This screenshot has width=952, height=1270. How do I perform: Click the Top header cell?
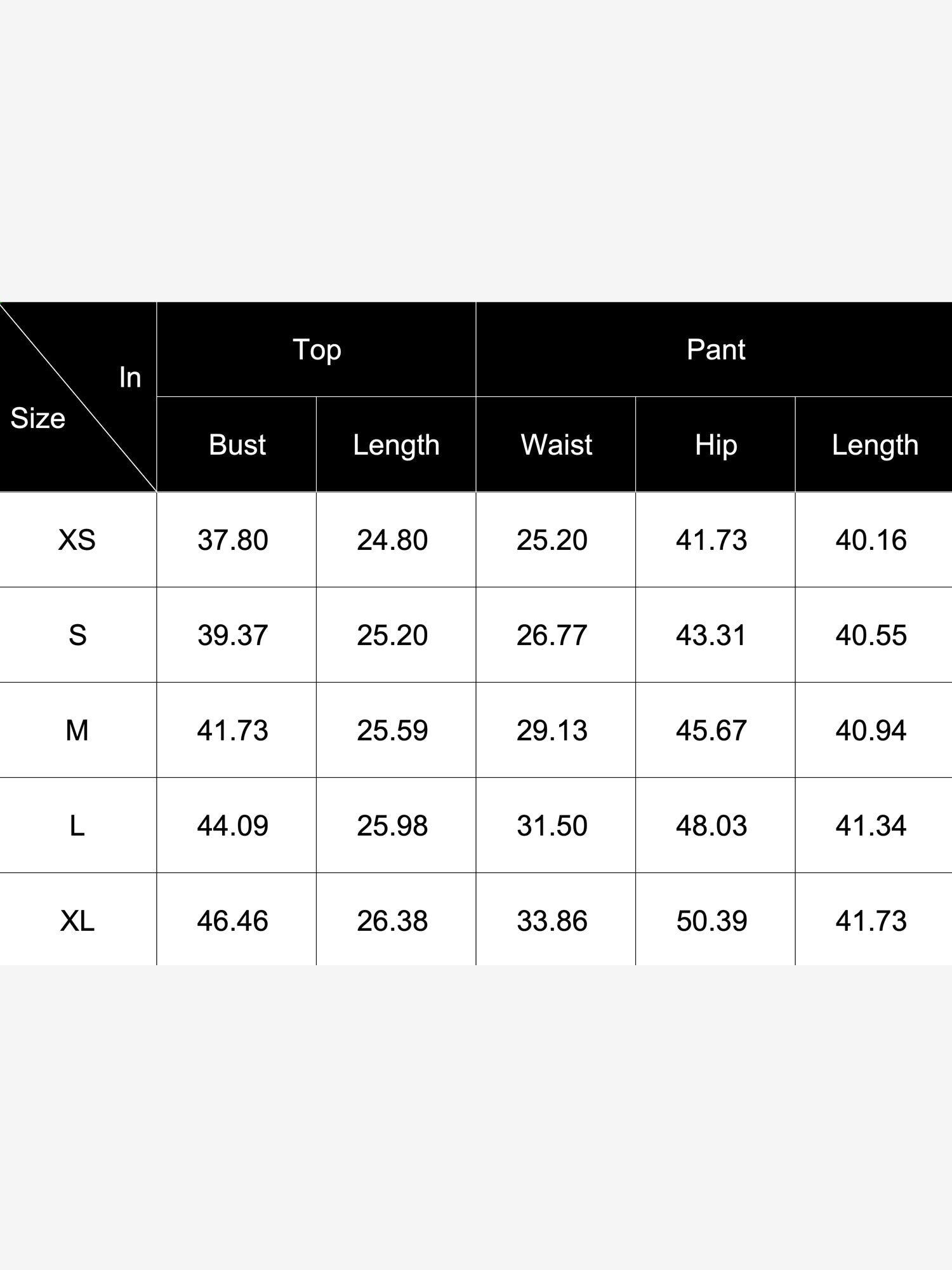[x=316, y=349]
